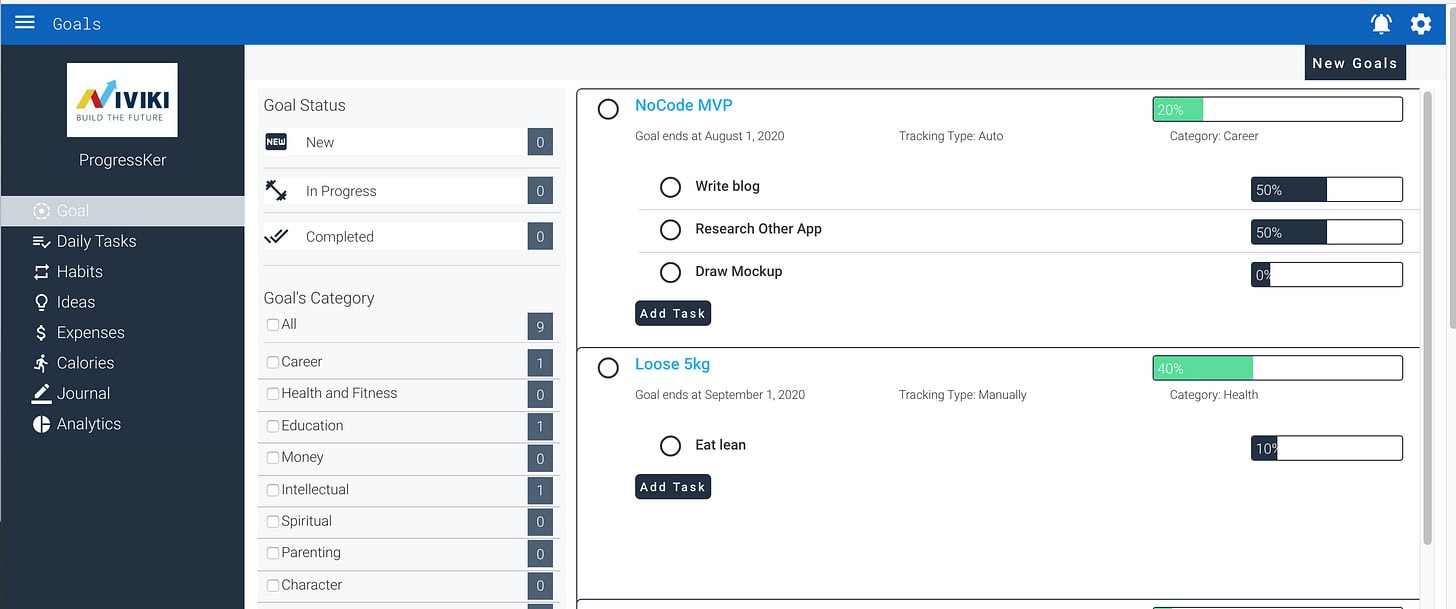Click Draw Mockup 0% progress bar
Image resolution: width=1456 pixels, height=609 pixels.
pos(1327,274)
